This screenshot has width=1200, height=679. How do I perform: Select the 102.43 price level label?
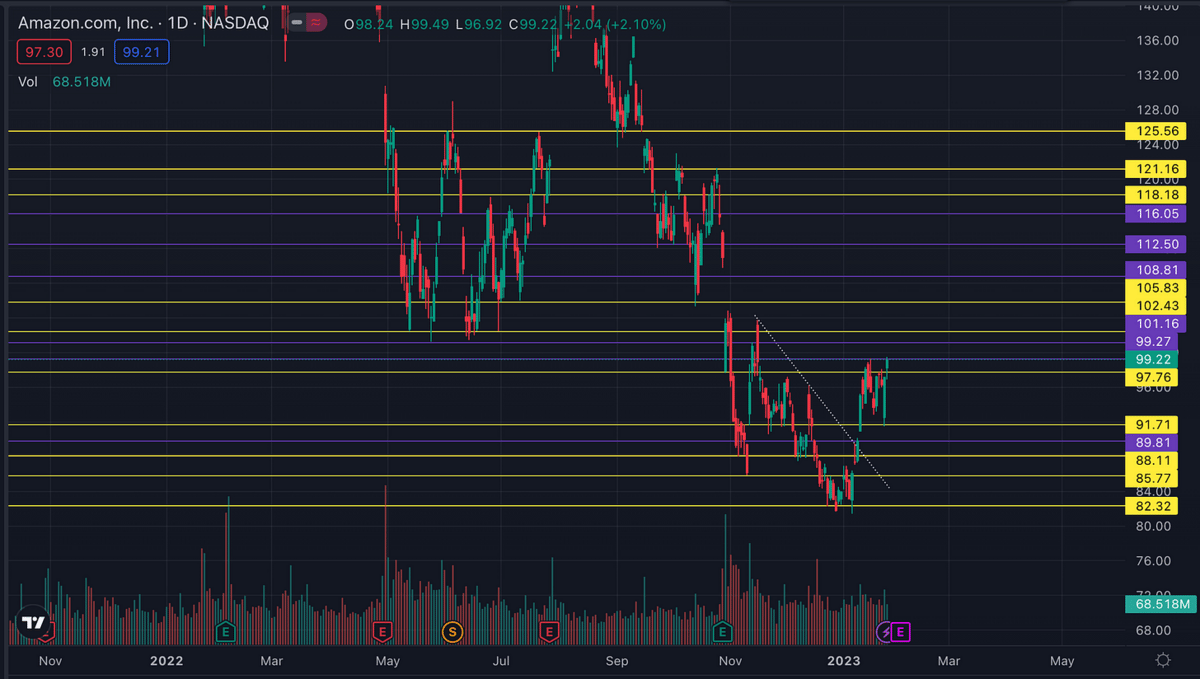(x=1155, y=305)
